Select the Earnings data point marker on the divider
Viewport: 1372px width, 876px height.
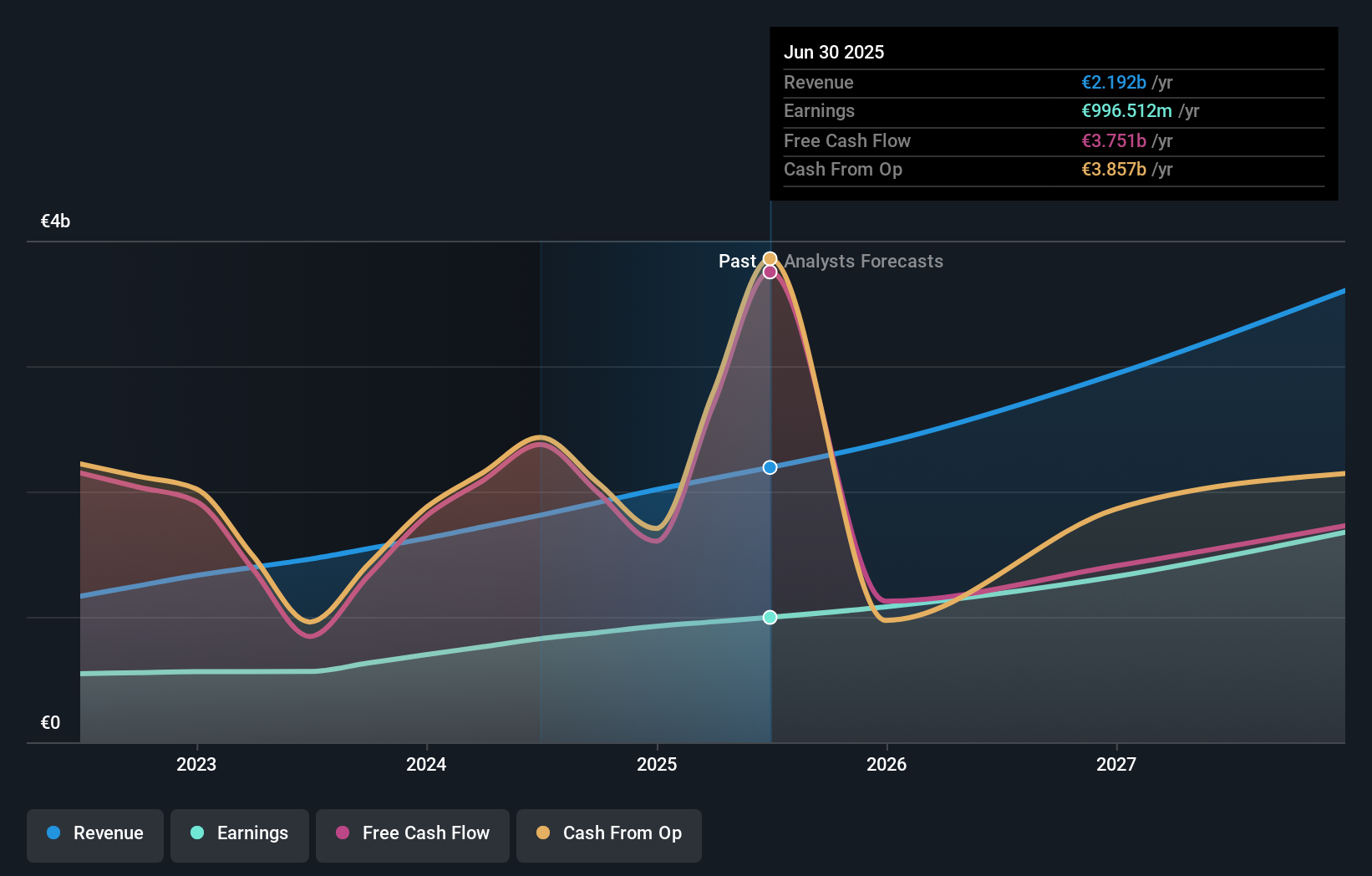pyautogui.click(x=769, y=617)
